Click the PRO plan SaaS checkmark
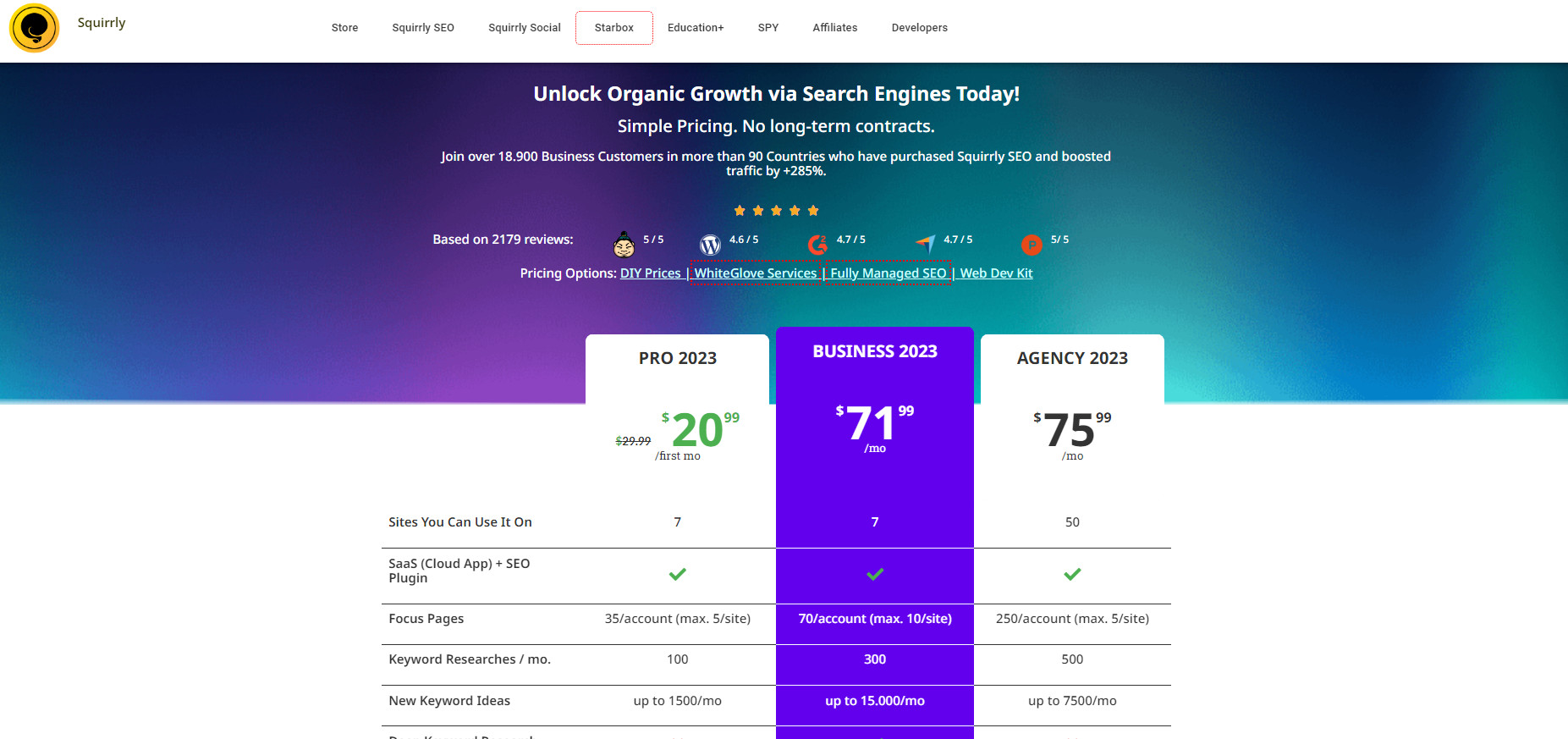This screenshot has width=1568, height=739. 678,575
